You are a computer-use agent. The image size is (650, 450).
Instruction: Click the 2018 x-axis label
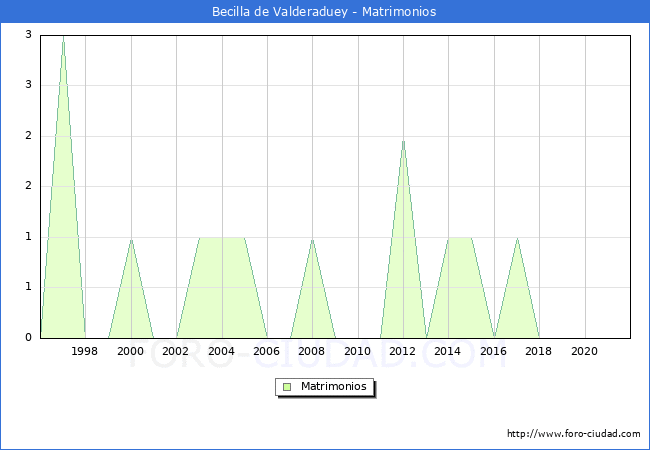[x=538, y=351]
